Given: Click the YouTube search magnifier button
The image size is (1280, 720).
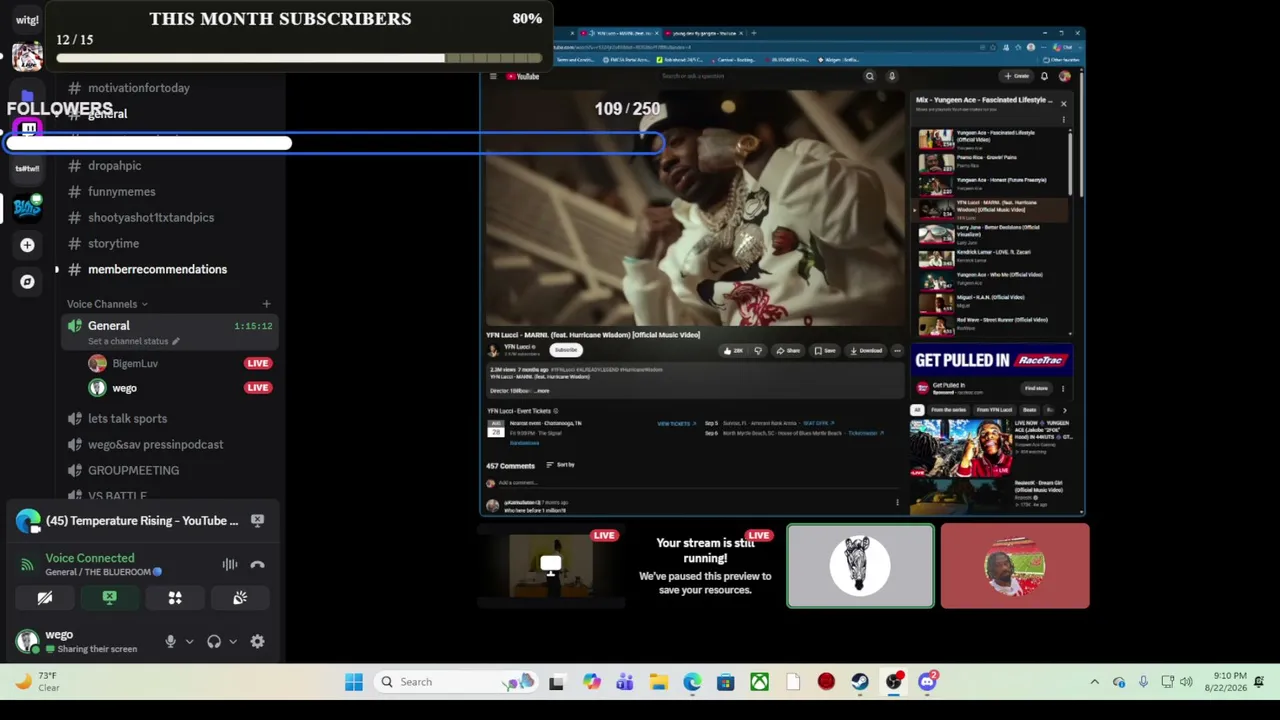Looking at the screenshot, I should (870, 76).
